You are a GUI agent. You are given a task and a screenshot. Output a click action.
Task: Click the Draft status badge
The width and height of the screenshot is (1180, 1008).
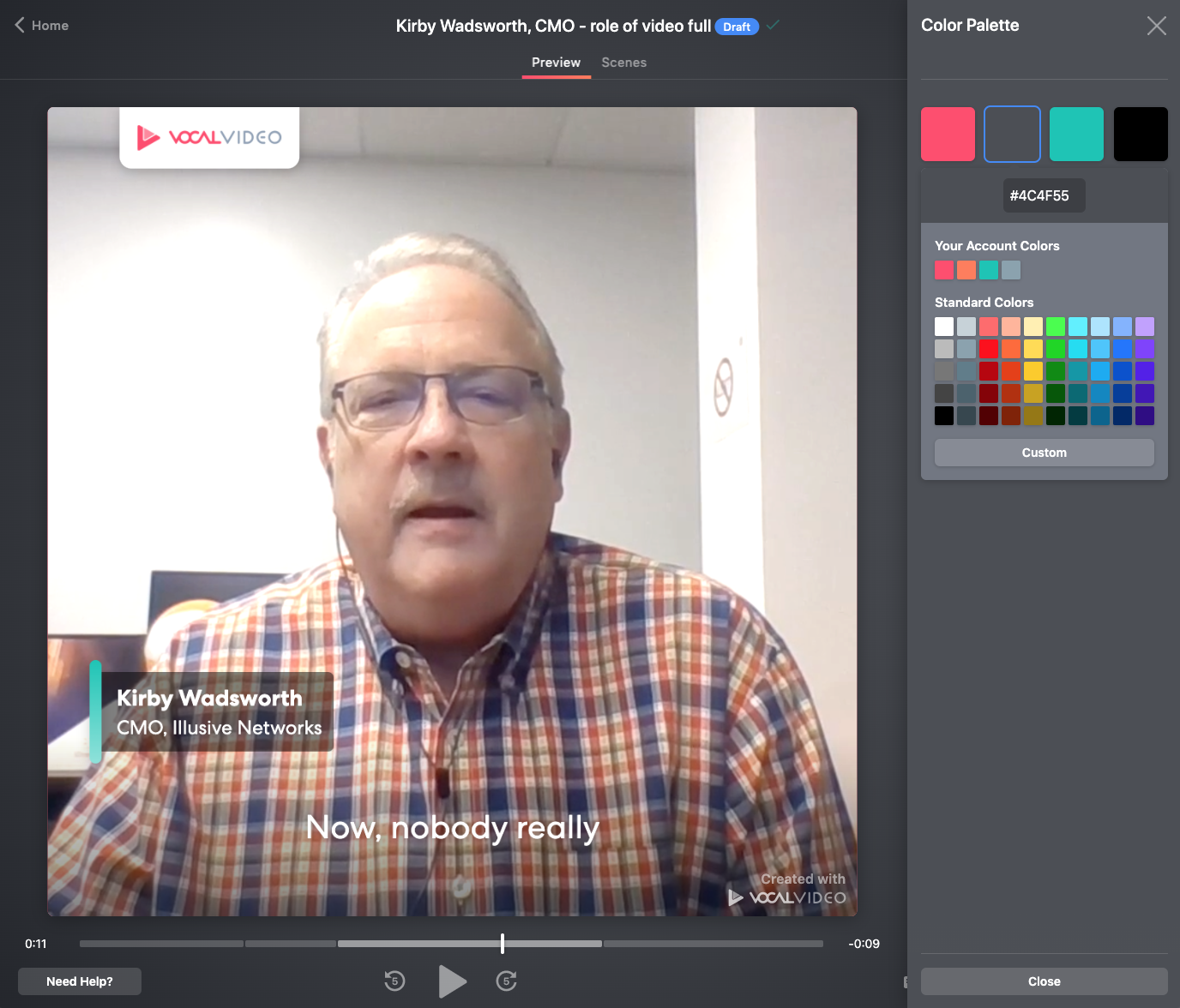[737, 27]
